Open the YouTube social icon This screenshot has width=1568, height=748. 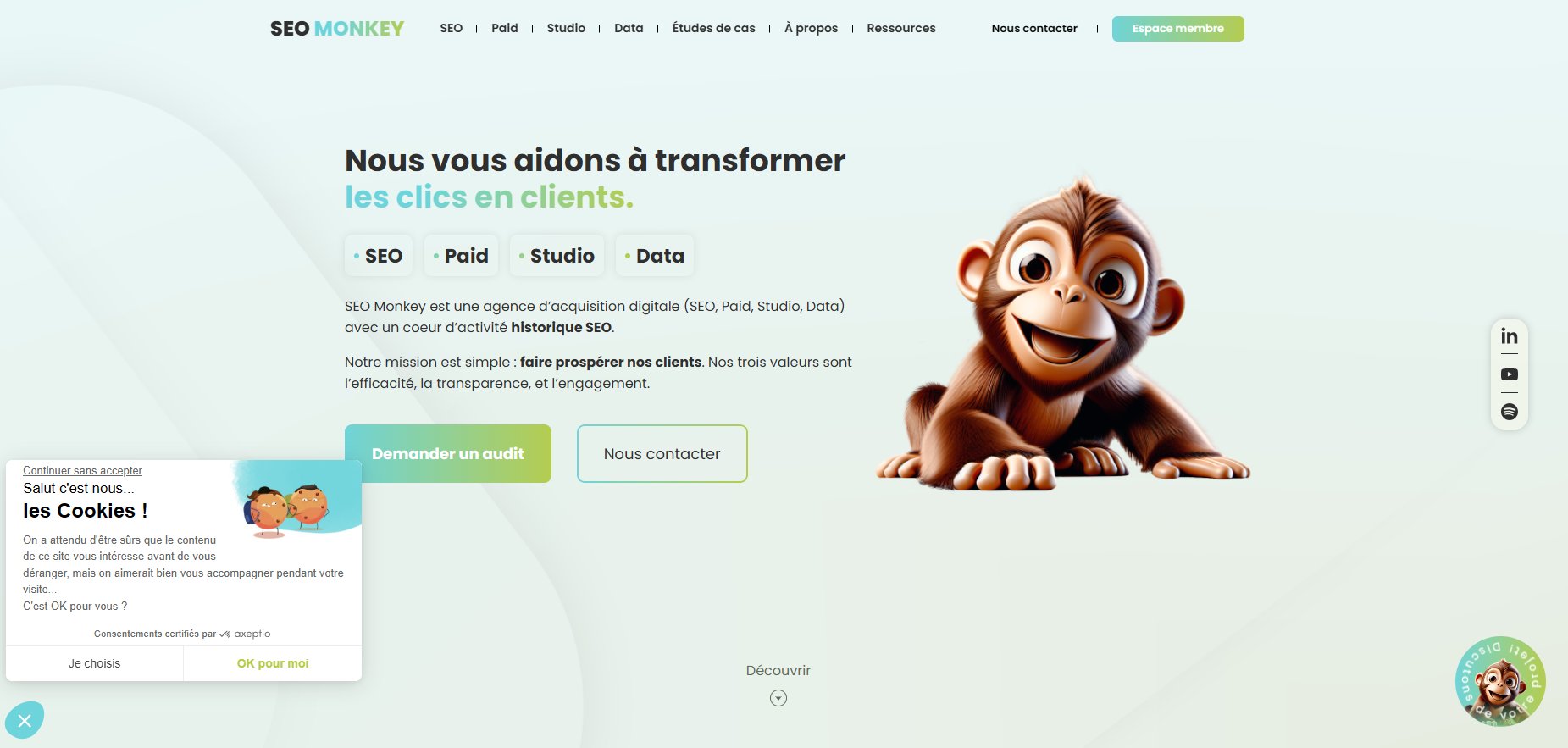tap(1509, 374)
